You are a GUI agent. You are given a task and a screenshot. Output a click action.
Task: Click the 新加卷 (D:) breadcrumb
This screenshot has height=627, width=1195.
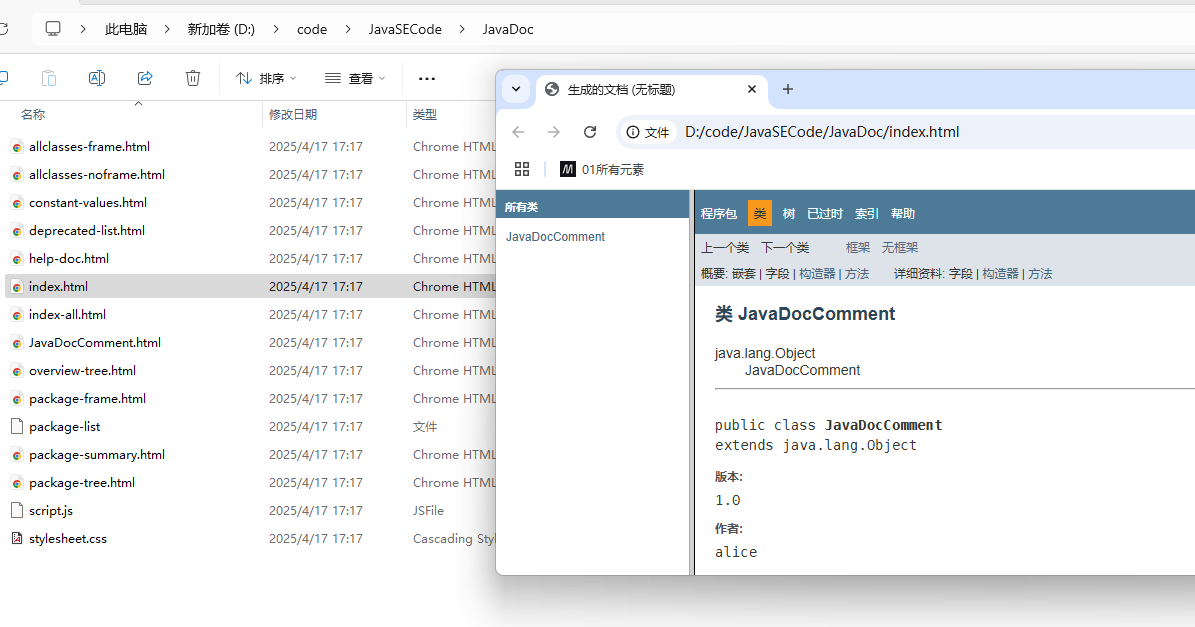click(x=221, y=29)
